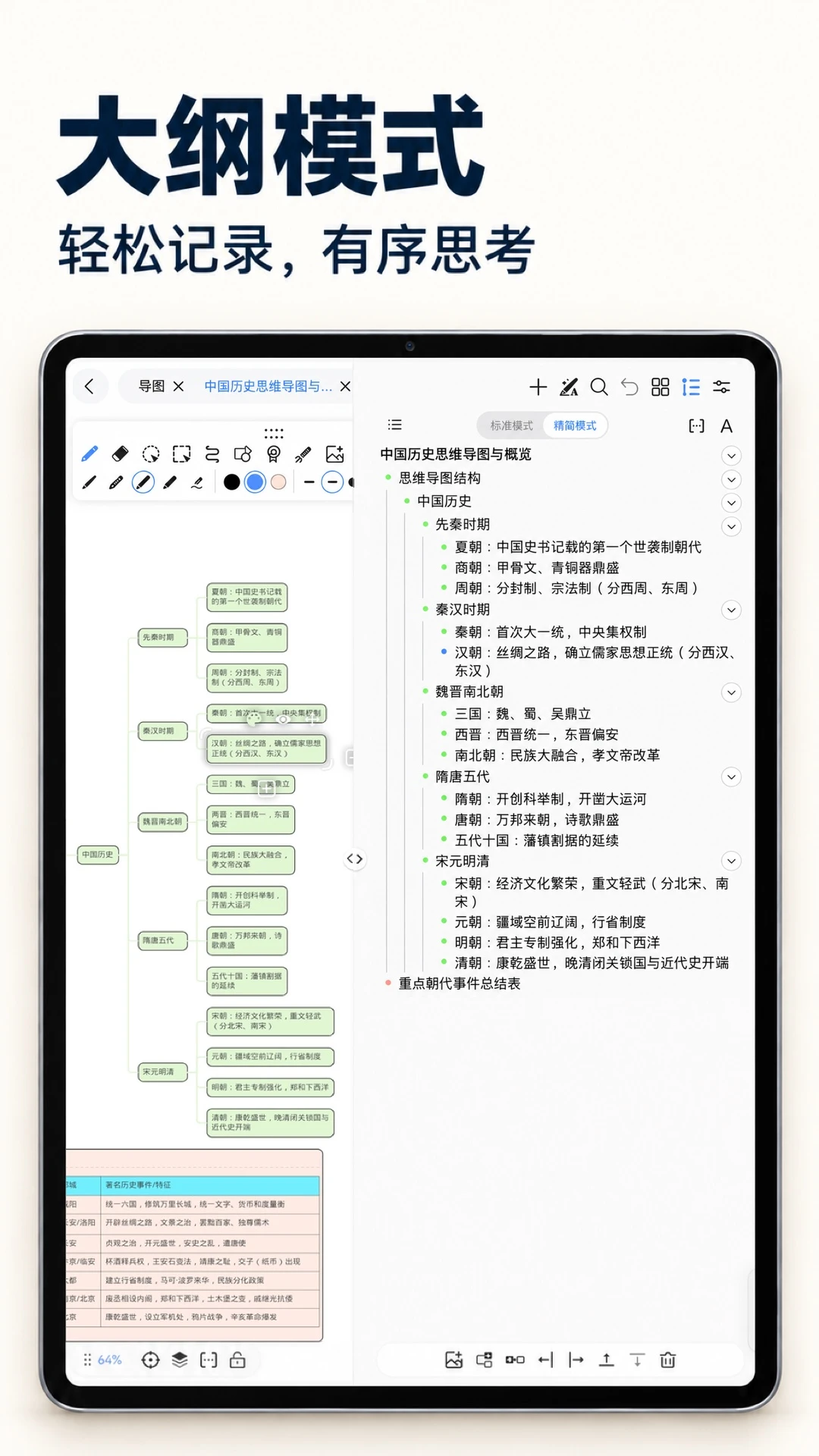This screenshot has height=1456, width=819.
Task: Add new item with plus icon
Action: (538, 388)
